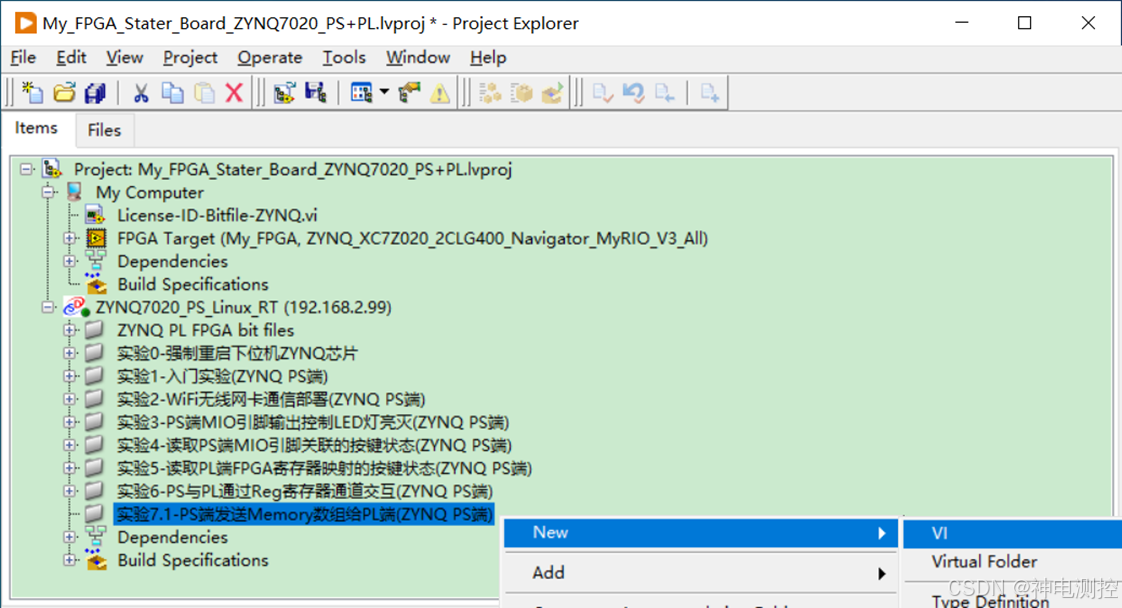Switch to the Files tab
1122x608 pixels.
104,130
